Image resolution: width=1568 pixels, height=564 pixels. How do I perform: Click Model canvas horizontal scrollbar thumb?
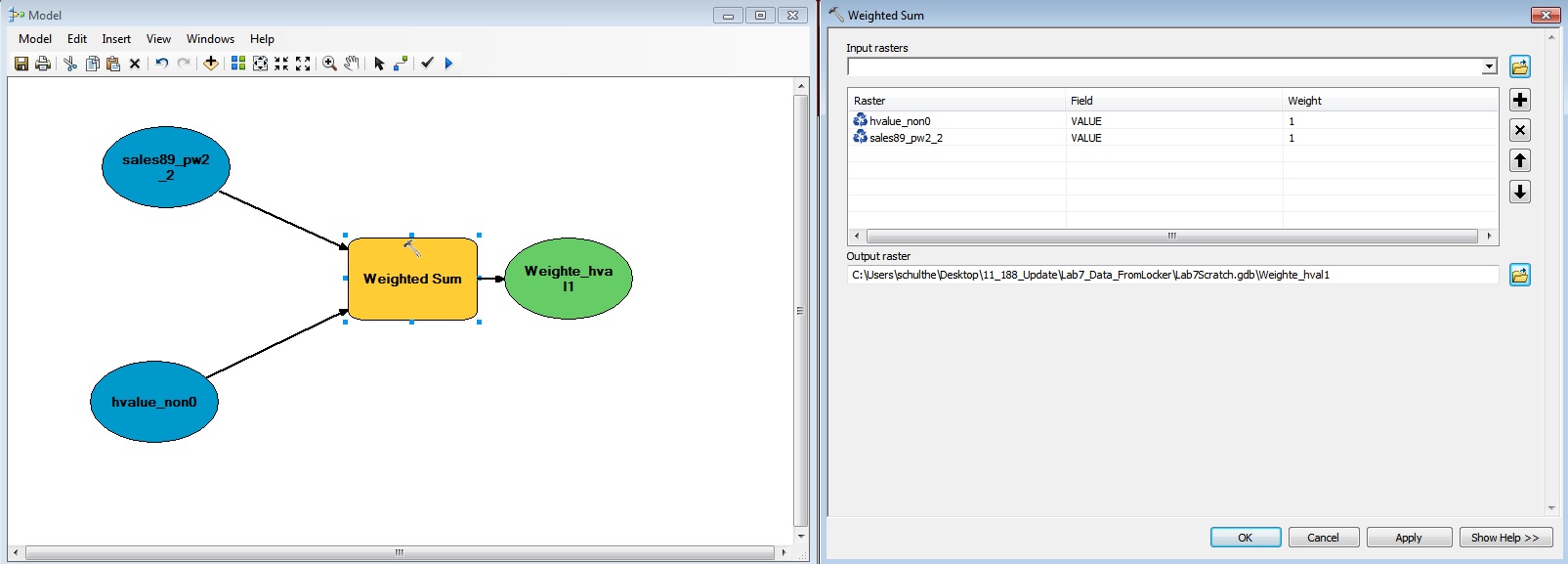pyautogui.click(x=399, y=552)
